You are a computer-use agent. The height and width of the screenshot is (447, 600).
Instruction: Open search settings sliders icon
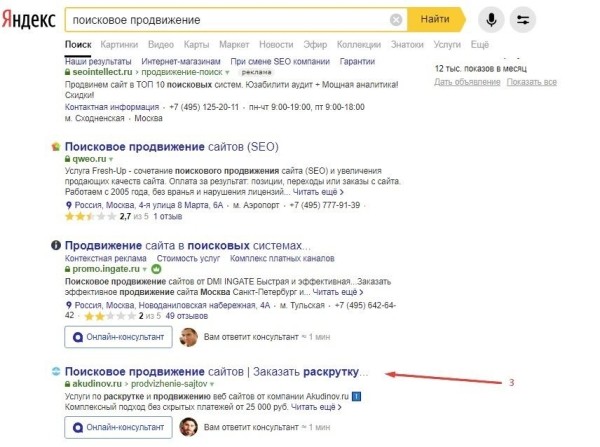coord(522,20)
